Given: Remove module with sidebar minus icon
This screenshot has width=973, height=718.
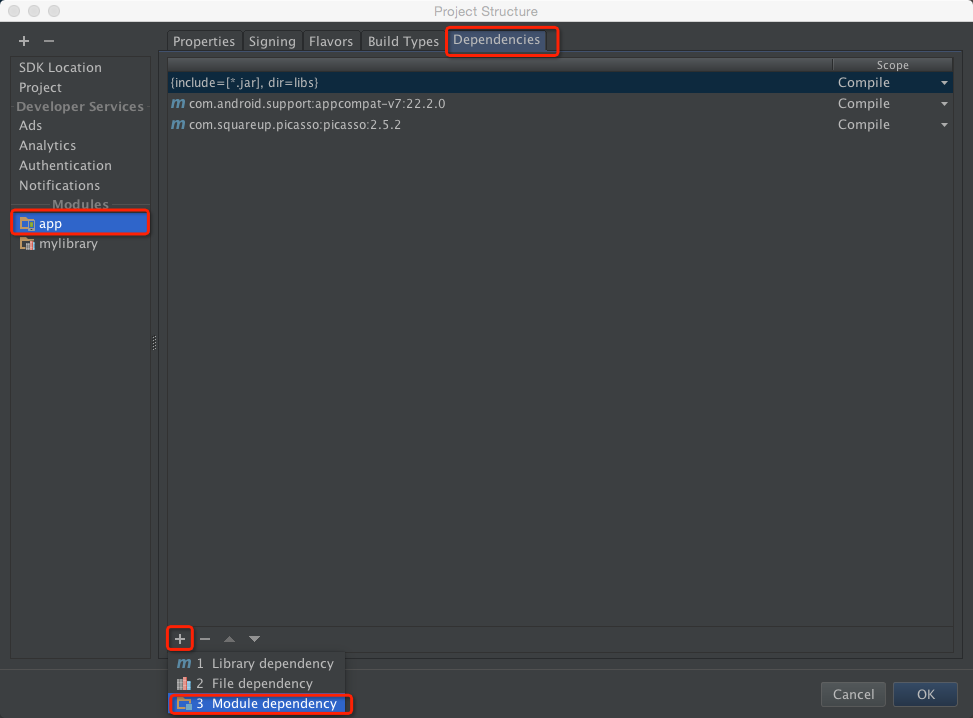Looking at the screenshot, I should pos(49,41).
